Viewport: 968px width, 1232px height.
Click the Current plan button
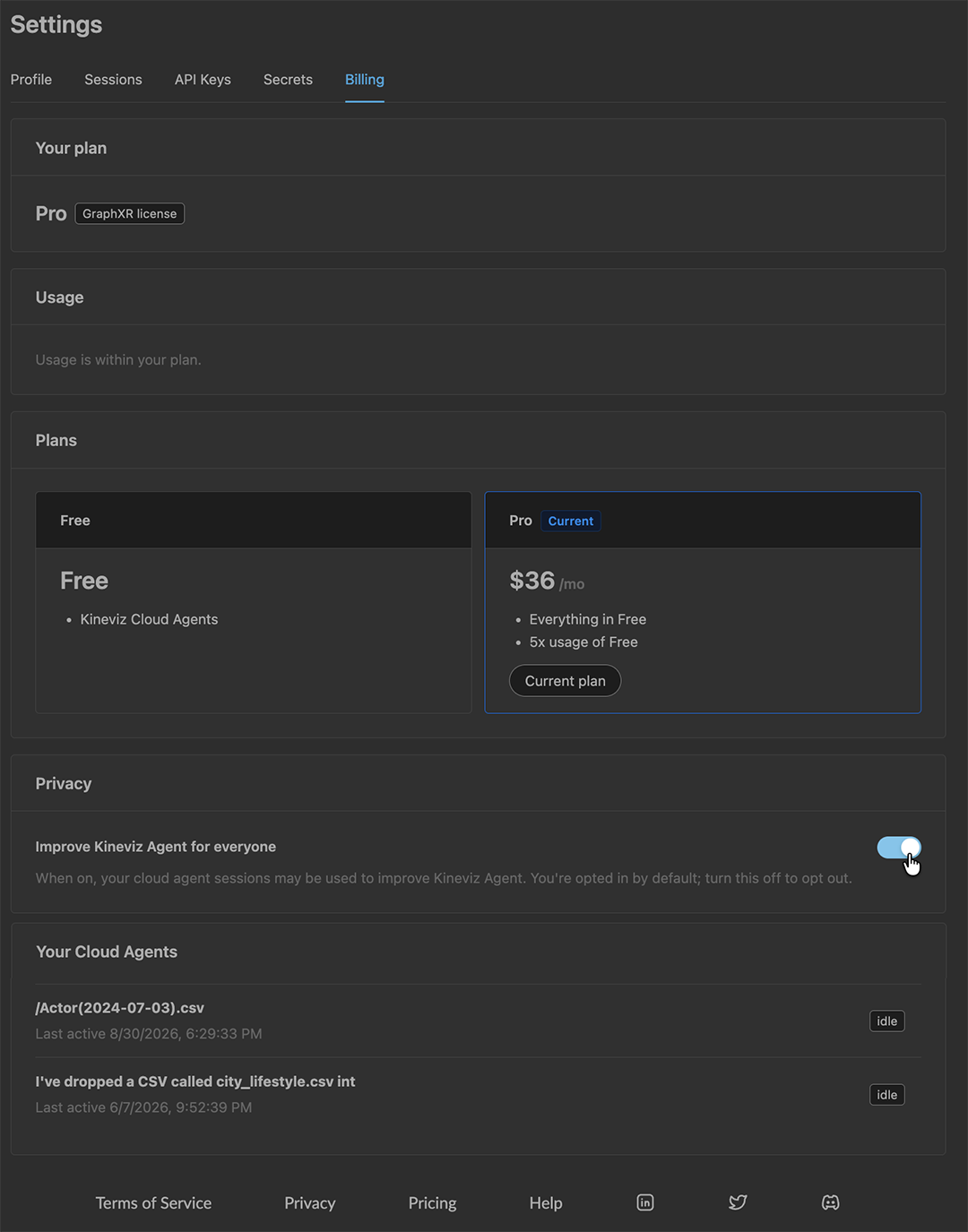tap(566, 681)
